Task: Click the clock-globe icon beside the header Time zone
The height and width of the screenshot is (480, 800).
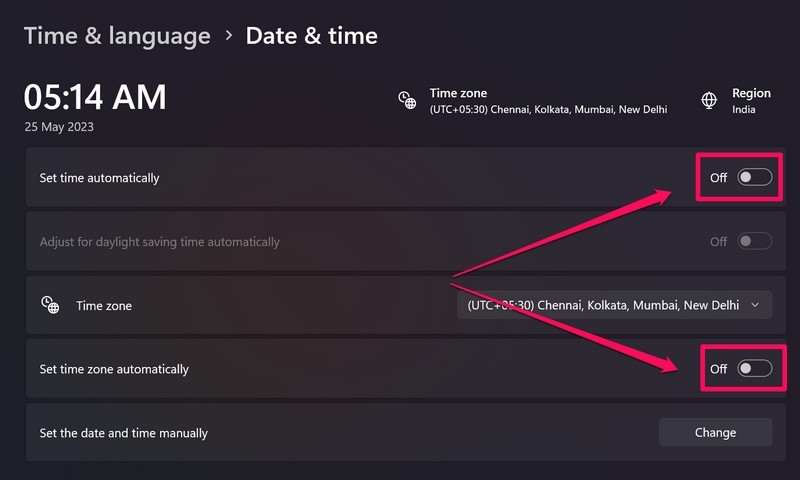Action: tap(407, 100)
